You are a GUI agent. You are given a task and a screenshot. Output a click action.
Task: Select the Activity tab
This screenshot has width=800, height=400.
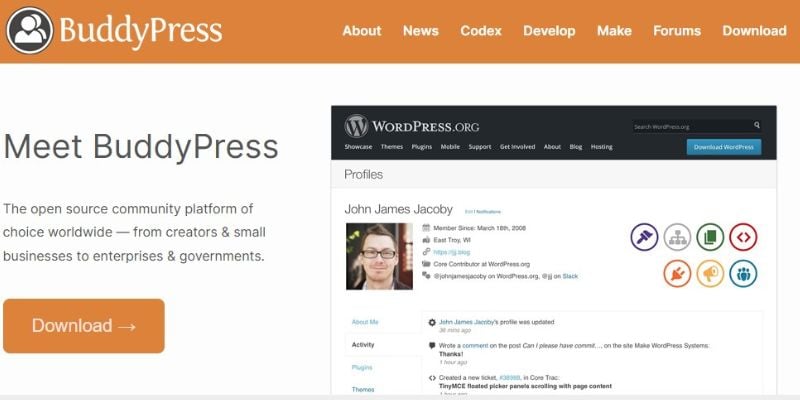[363, 345]
